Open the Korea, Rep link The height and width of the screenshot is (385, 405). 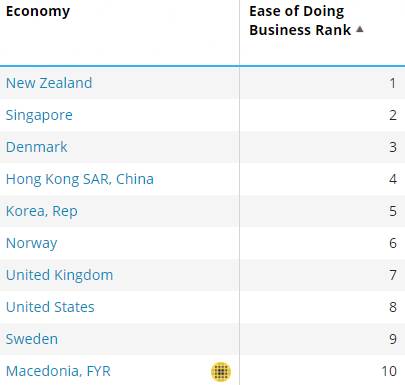click(42, 211)
